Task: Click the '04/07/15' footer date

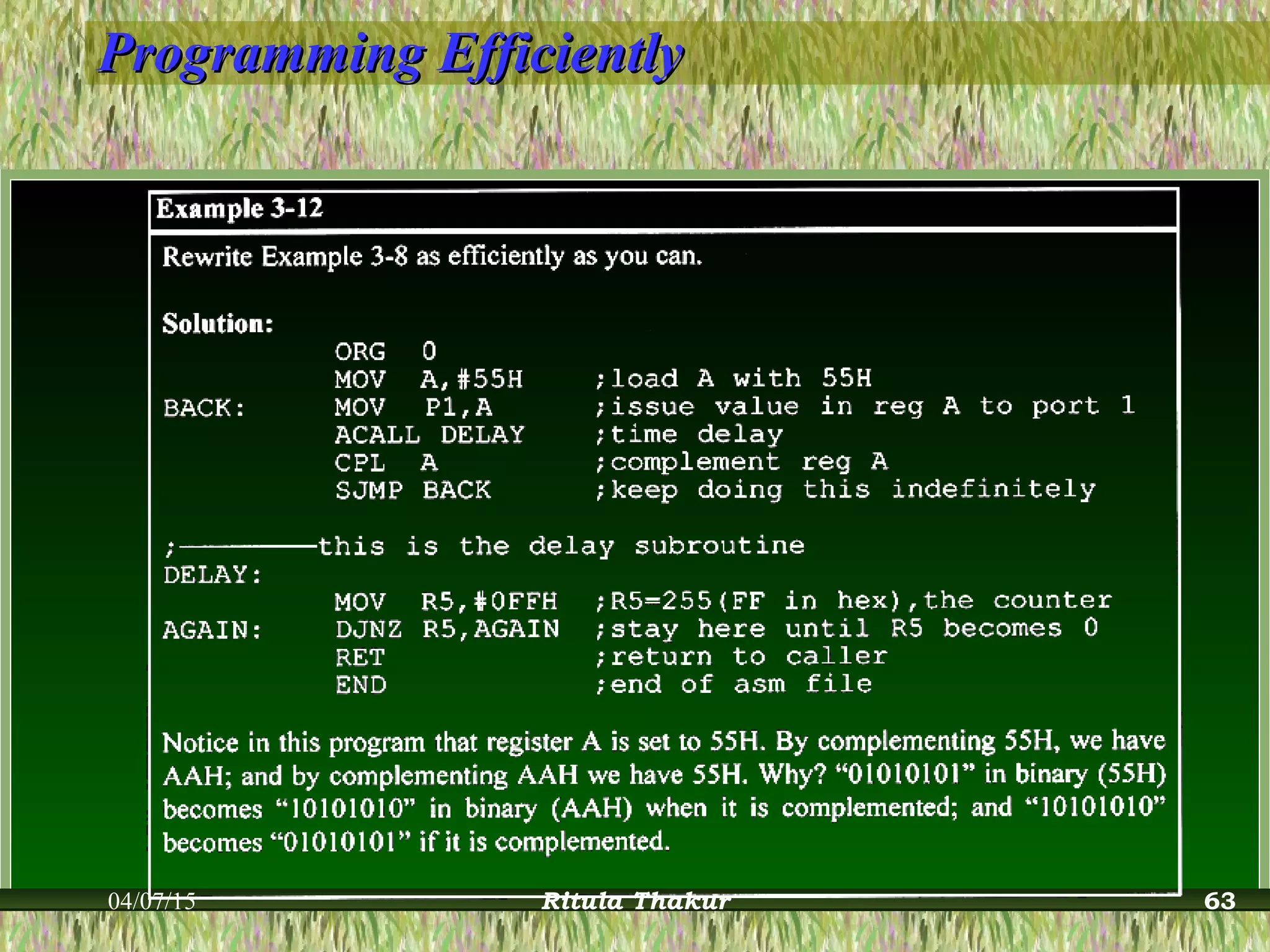Action: (x=152, y=901)
